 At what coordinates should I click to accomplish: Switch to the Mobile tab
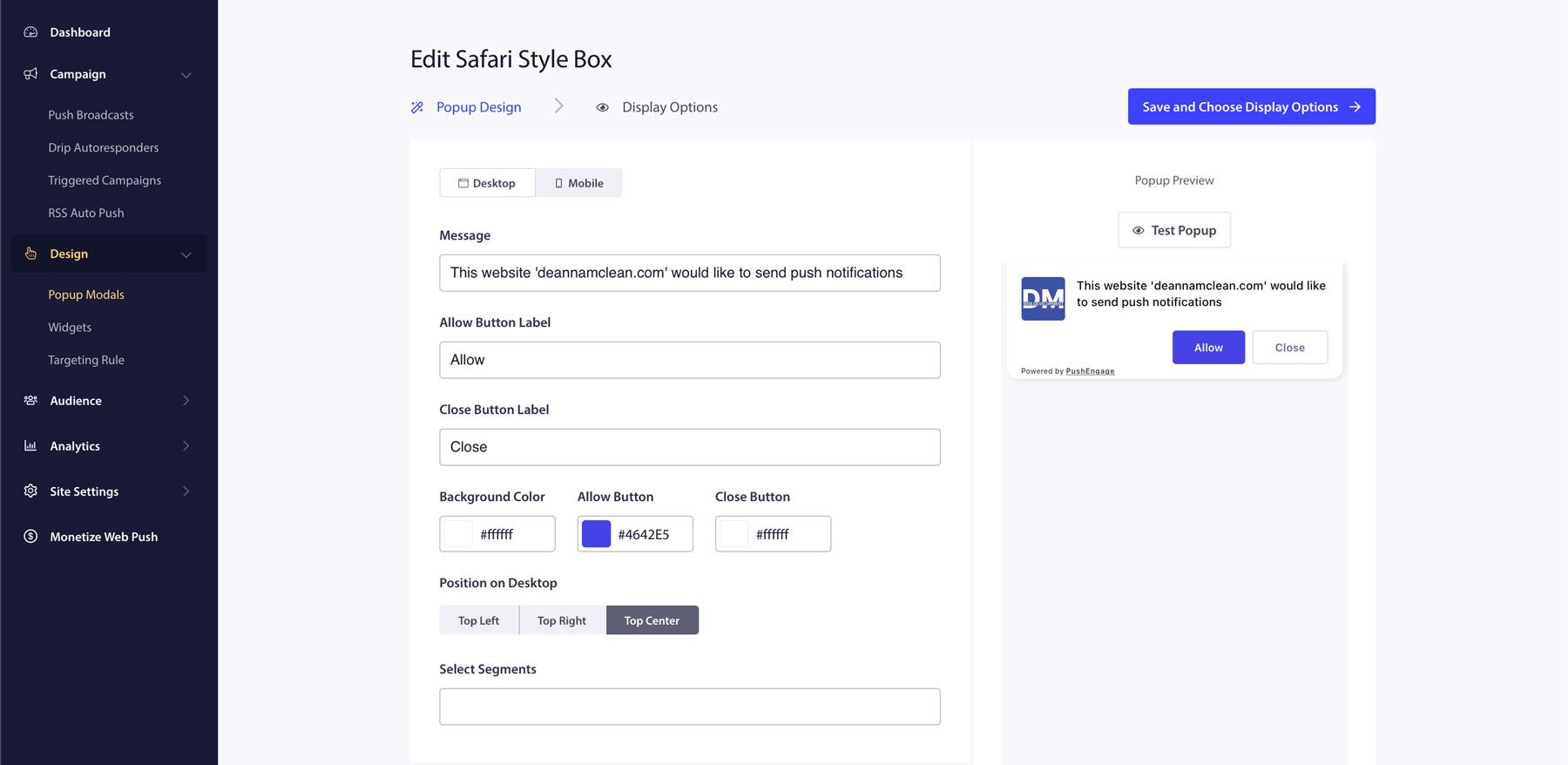point(579,183)
